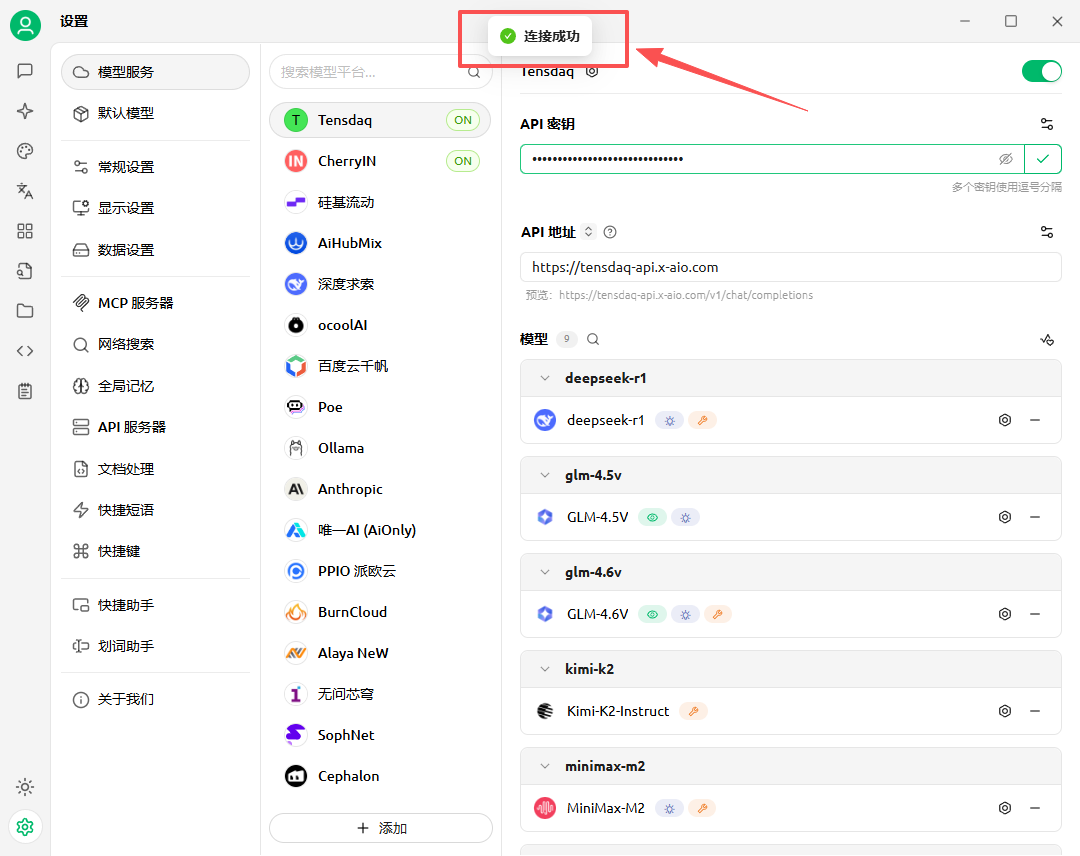This screenshot has width=1080, height=856.
Task: Click the API address help question icon
Action: [x=610, y=232]
